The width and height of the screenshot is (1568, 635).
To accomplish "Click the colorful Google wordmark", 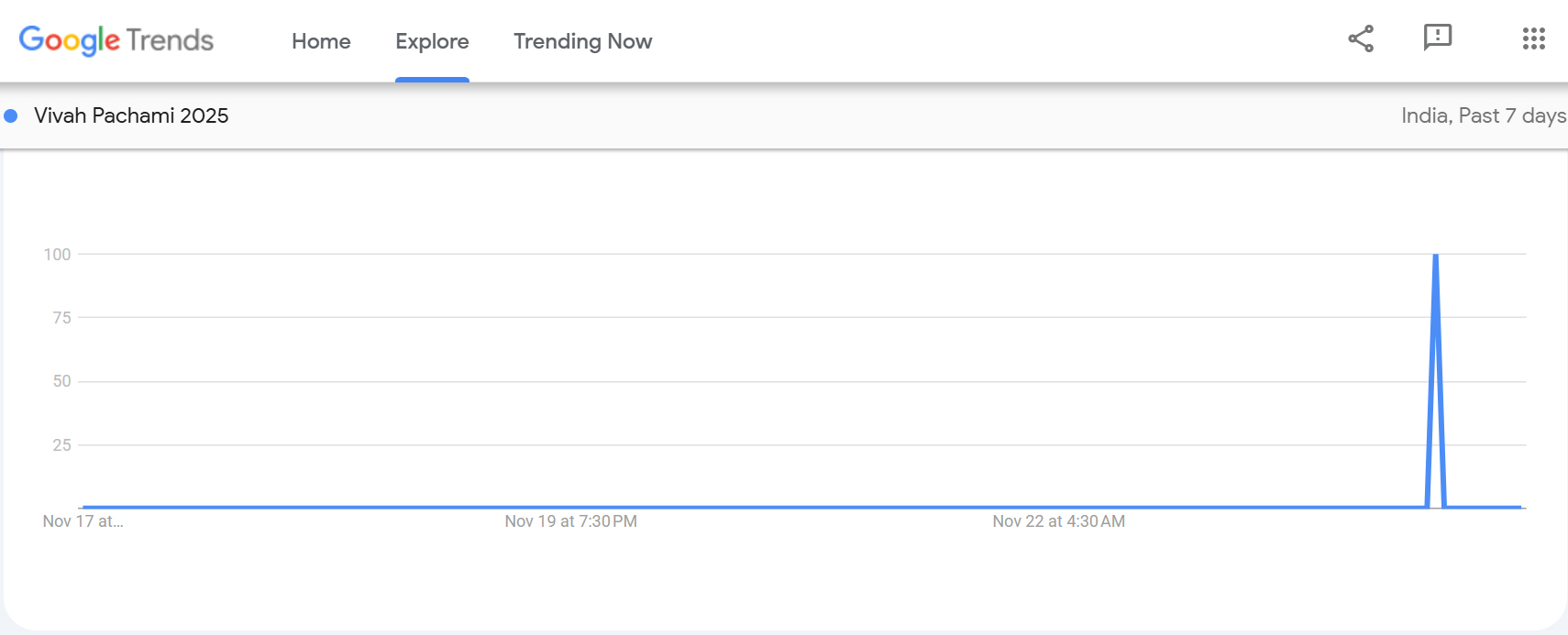I will [x=69, y=40].
